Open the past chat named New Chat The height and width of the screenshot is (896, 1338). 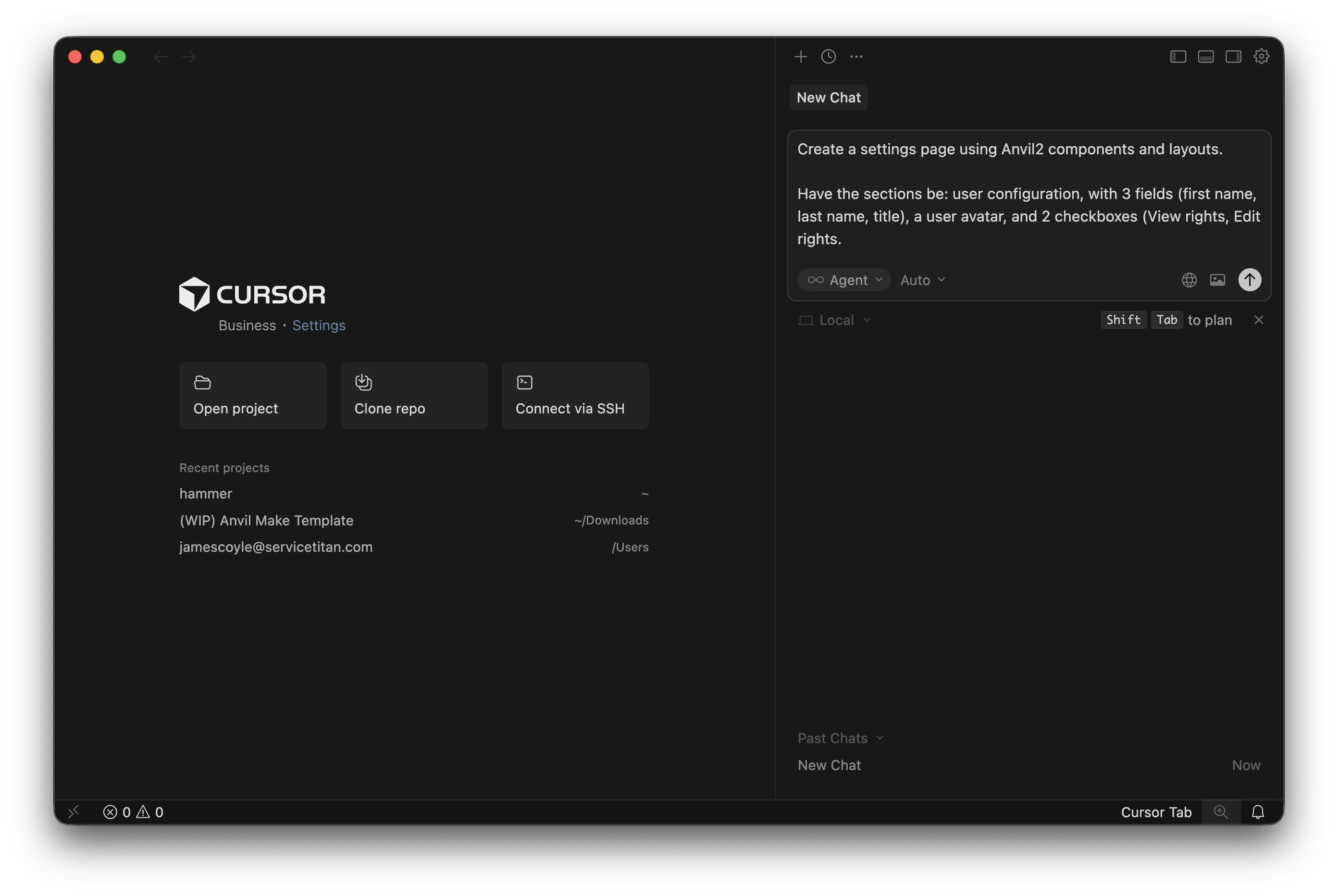coord(1029,765)
